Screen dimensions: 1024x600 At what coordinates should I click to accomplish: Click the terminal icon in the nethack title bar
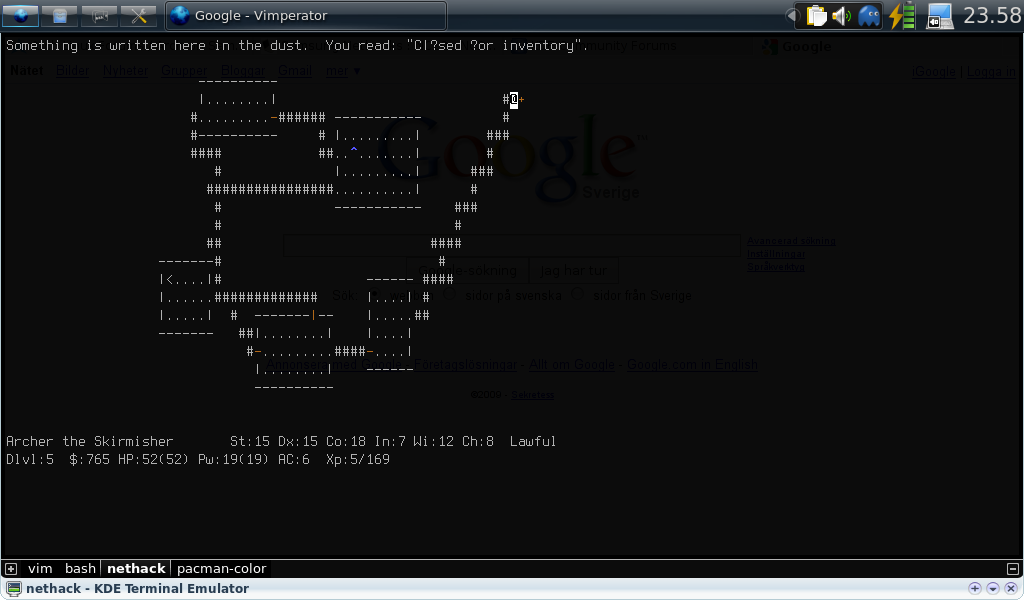pos(13,589)
